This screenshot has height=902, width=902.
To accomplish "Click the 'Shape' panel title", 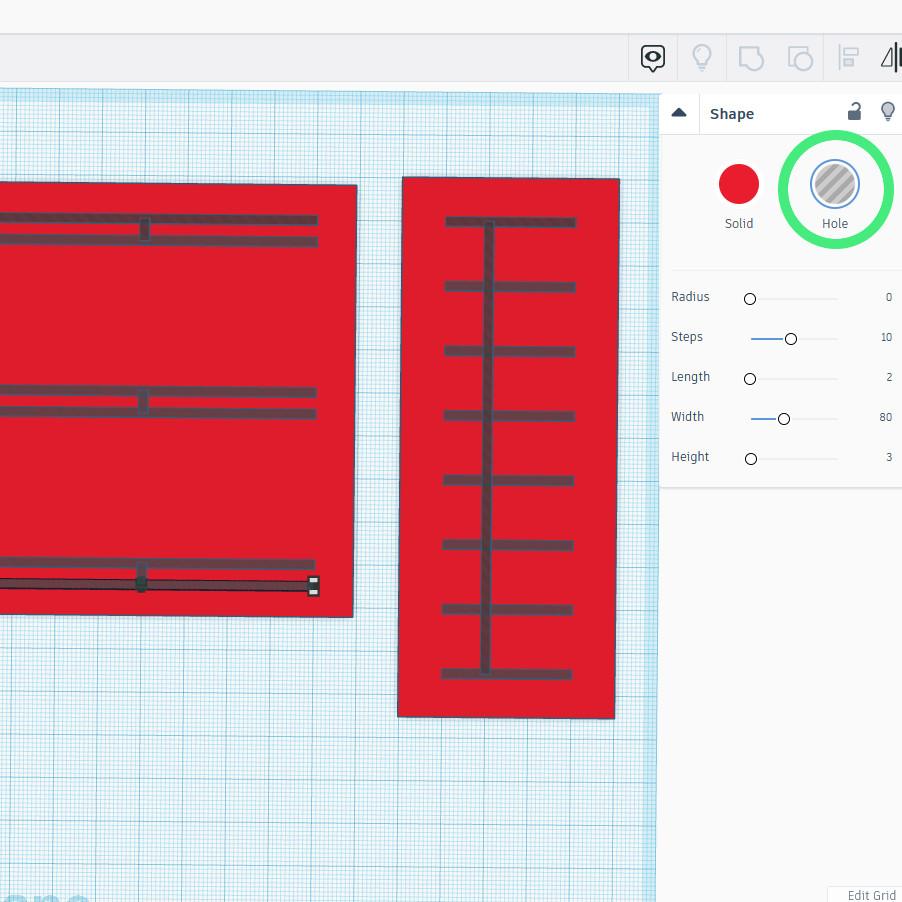I will [x=732, y=114].
